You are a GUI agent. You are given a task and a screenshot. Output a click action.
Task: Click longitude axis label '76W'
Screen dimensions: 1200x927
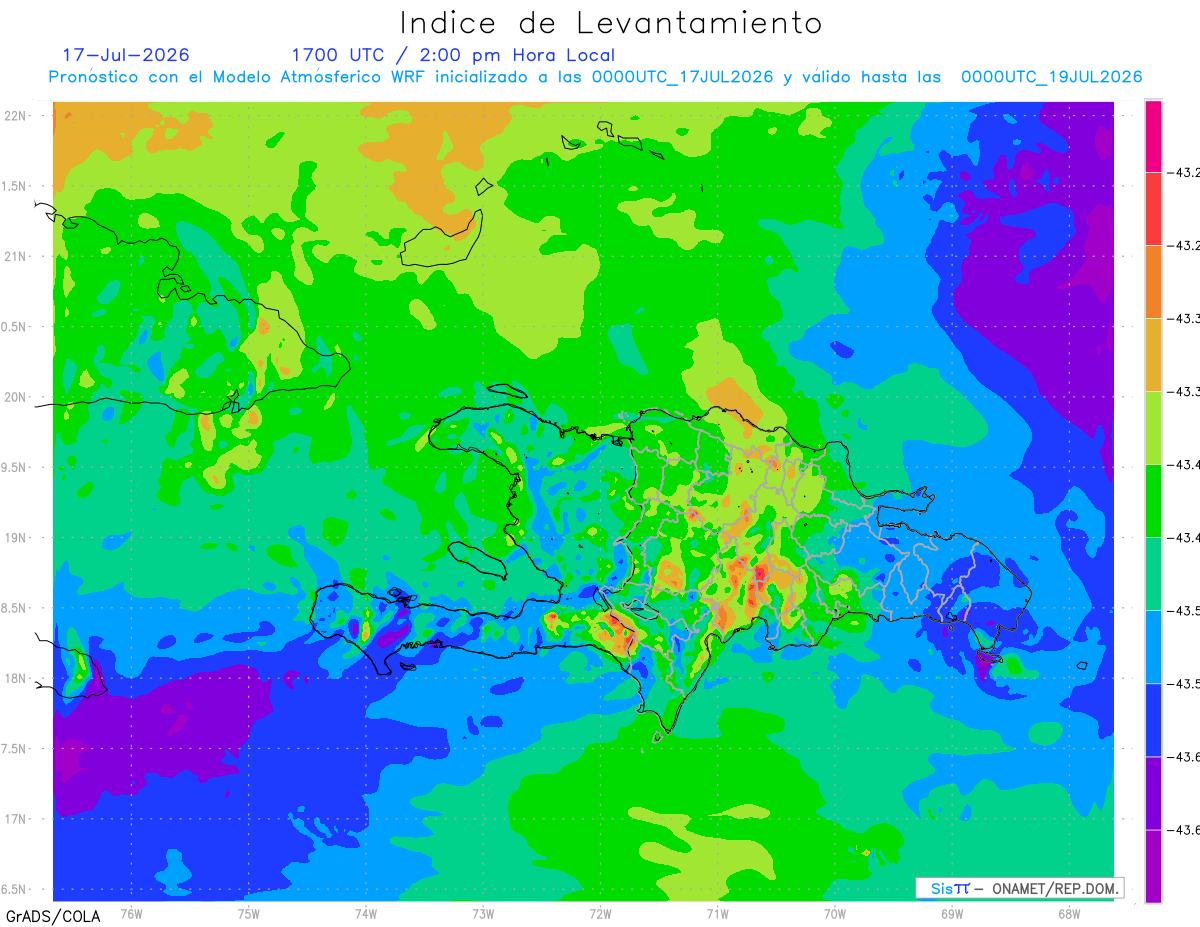pyautogui.click(x=131, y=914)
